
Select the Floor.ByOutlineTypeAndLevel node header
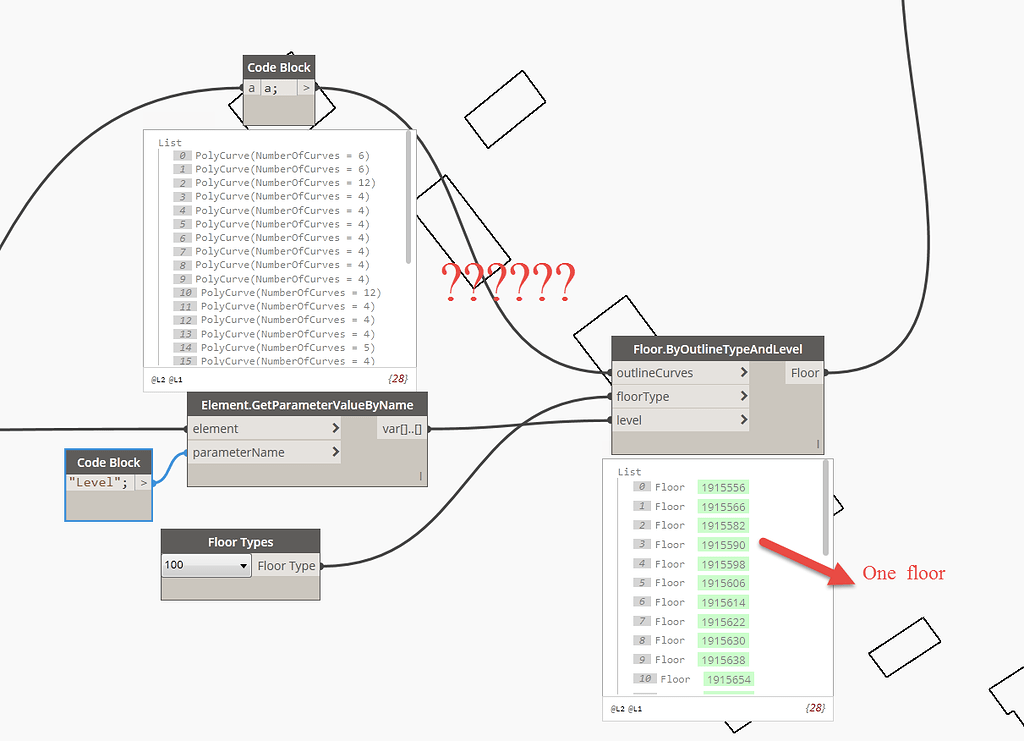coord(716,348)
